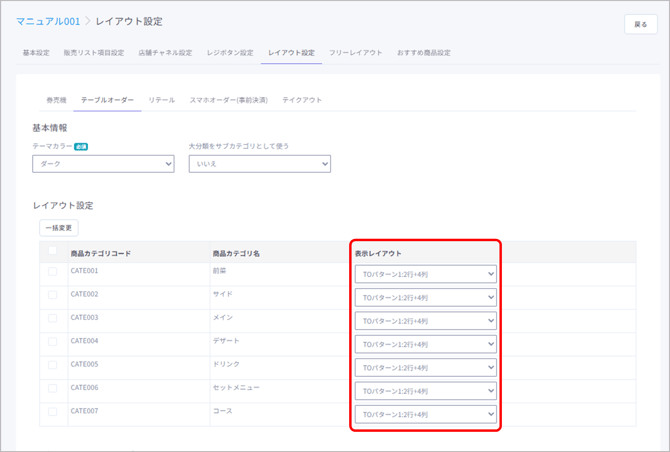Open the 表示レイアウト dropdown for CATE007 コース
Image resolution: width=670 pixels, height=452 pixels.
click(x=425, y=414)
